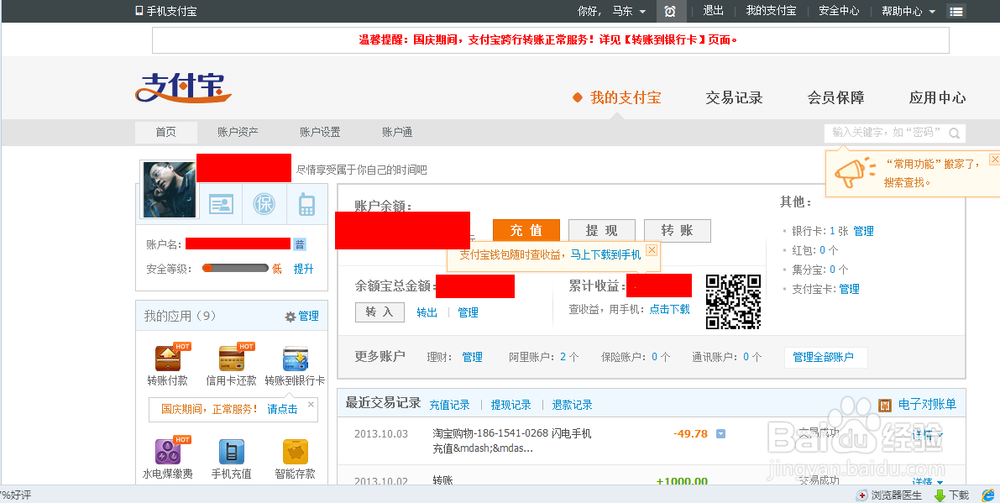Close the 国庆期间 service notice

pyautogui.click(x=311, y=404)
